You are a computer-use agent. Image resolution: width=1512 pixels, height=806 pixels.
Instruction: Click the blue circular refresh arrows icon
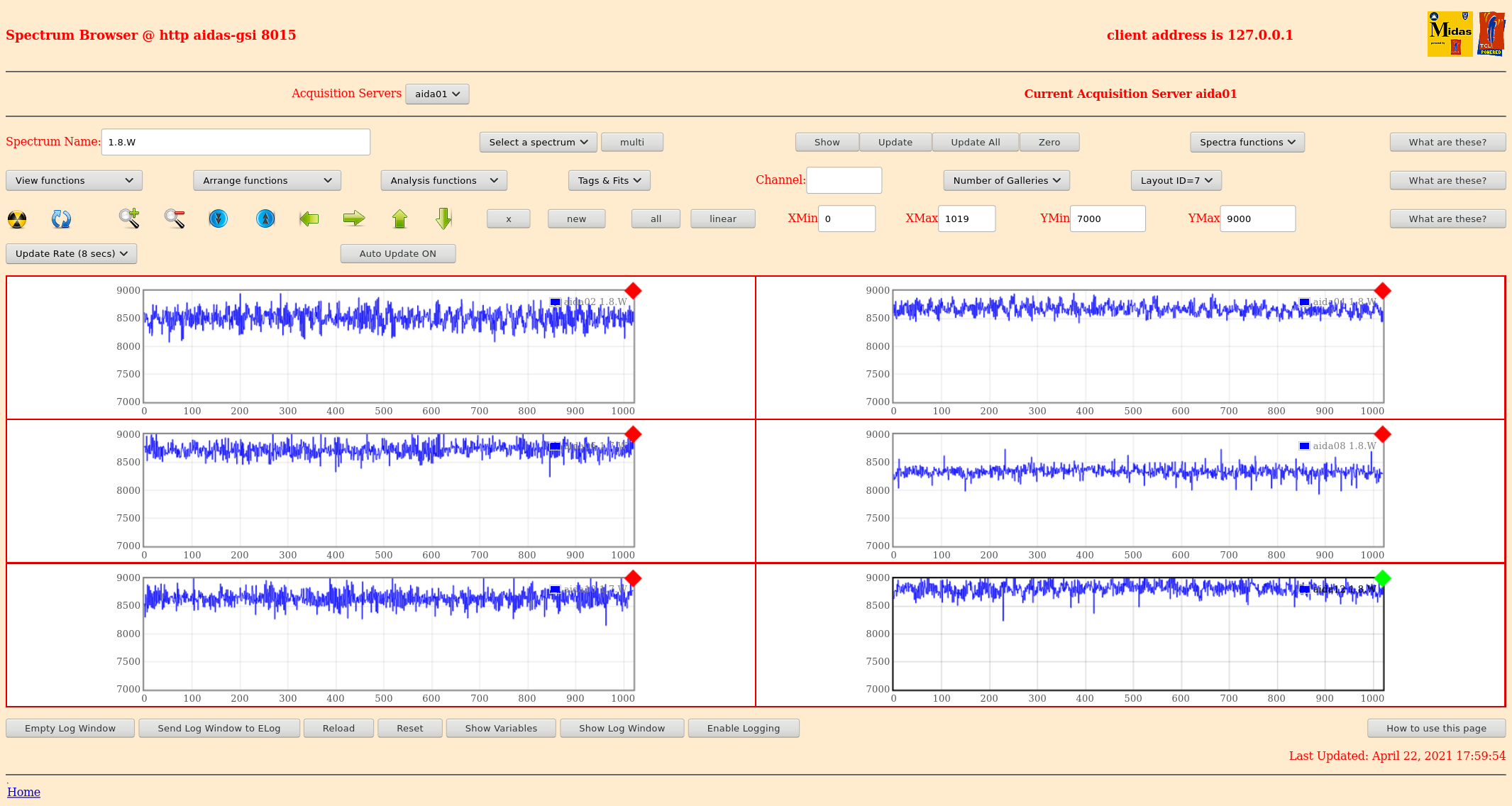tap(61, 219)
